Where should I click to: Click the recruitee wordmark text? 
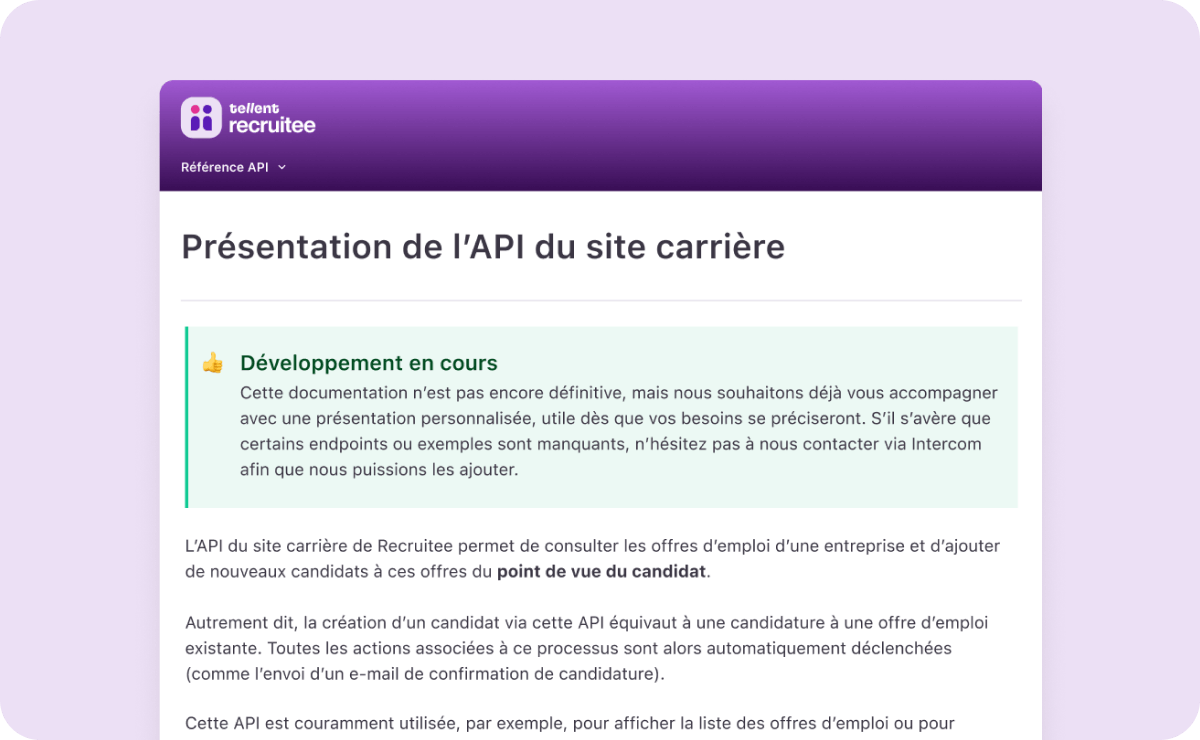pos(272,124)
